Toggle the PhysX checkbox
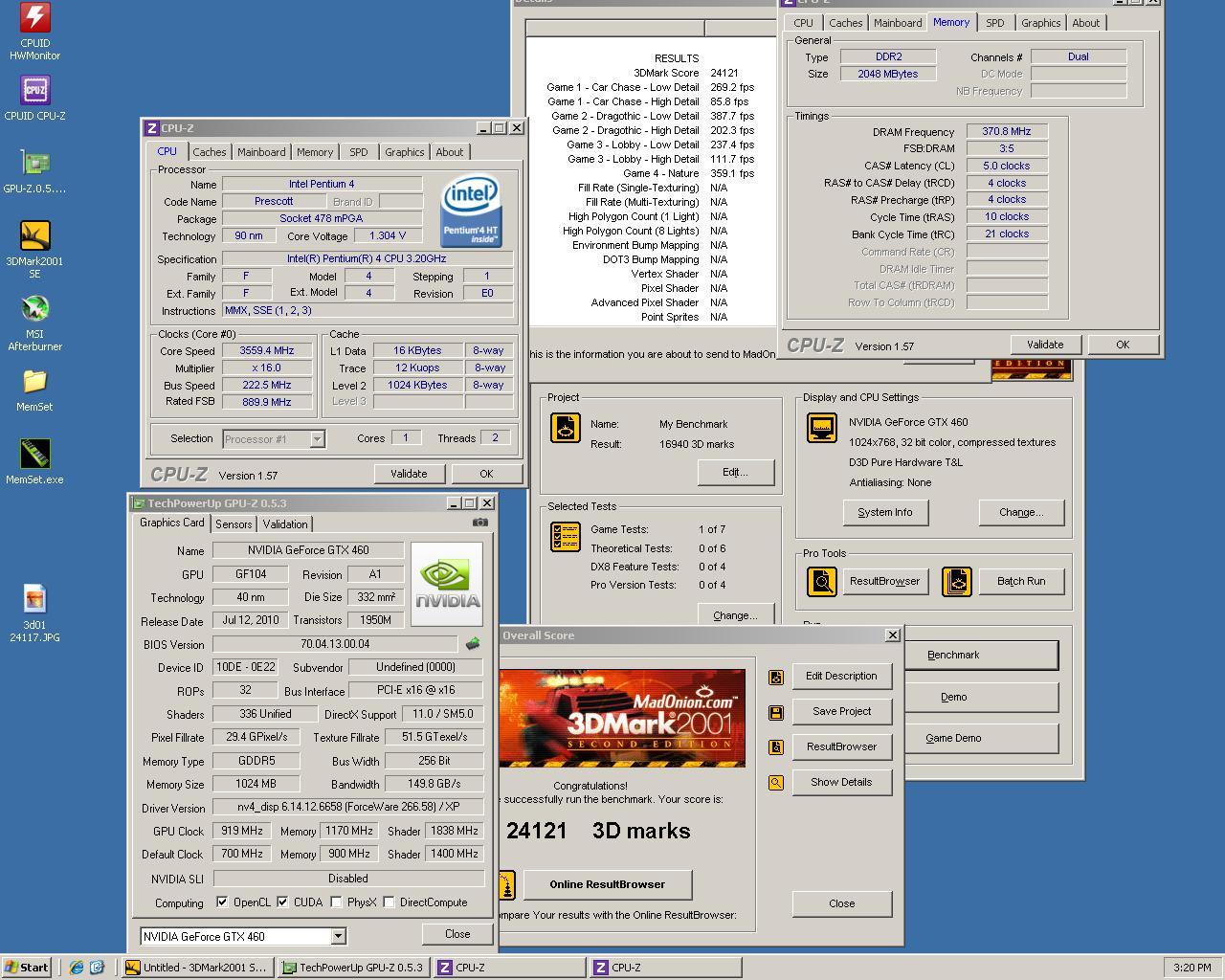Image resolution: width=1225 pixels, height=980 pixels. [336, 902]
